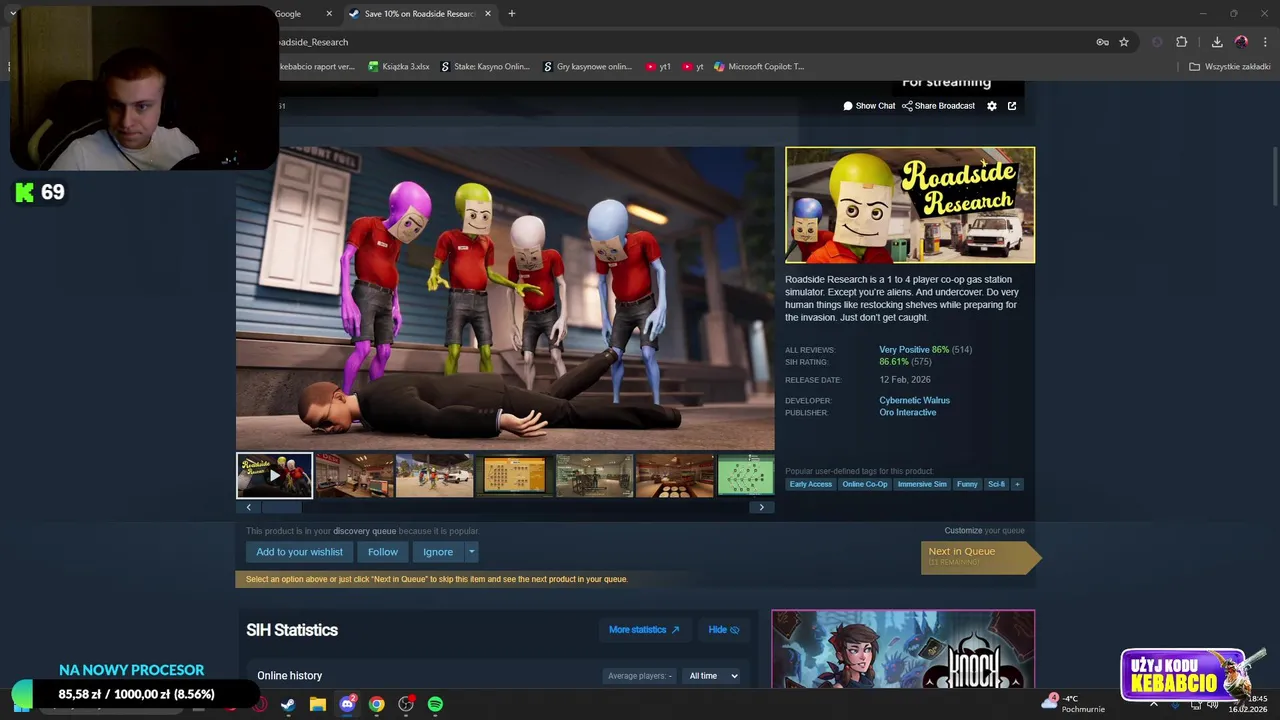Image resolution: width=1280 pixels, height=720 pixels.
Task: Open the Chrome profile avatar
Action: point(1241,42)
